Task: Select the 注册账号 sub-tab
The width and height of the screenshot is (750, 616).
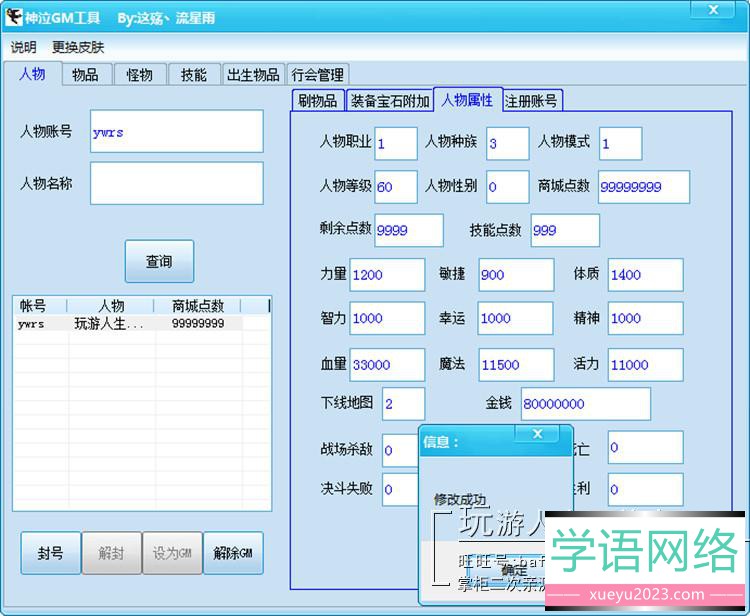Action: click(532, 101)
